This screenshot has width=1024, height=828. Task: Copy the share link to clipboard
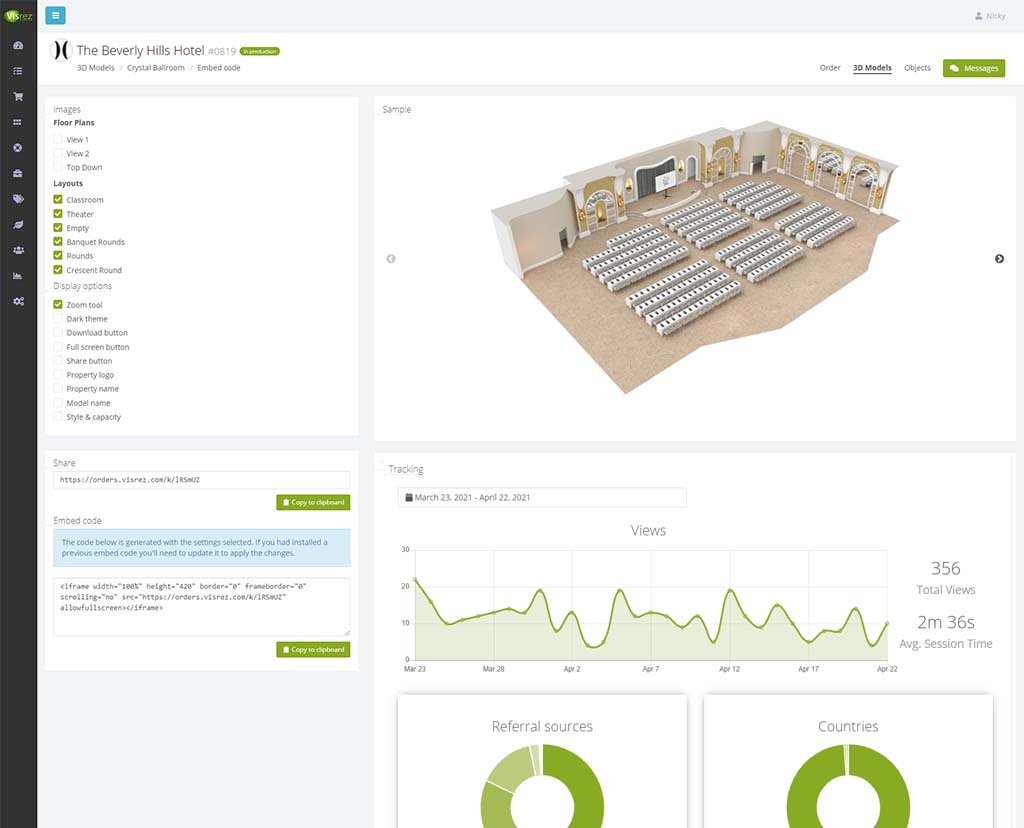(x=313, y=502)
